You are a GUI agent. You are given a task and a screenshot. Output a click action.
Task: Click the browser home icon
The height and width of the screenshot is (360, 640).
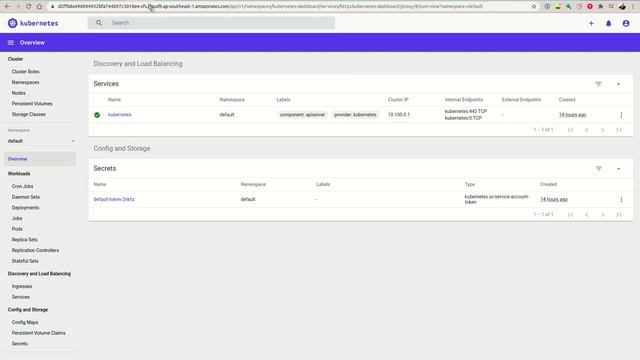(39, 7)
